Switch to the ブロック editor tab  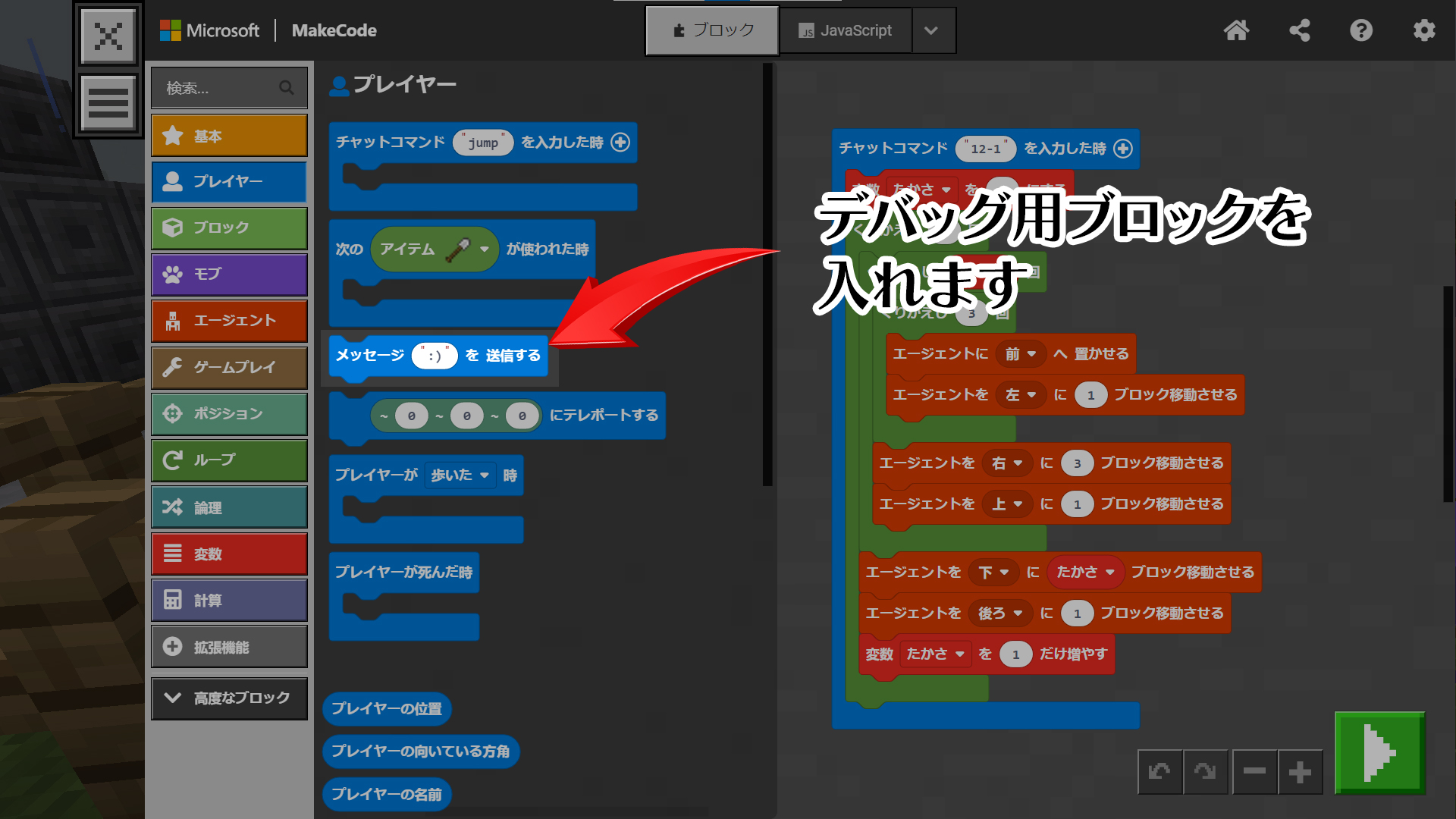(712, 30)
